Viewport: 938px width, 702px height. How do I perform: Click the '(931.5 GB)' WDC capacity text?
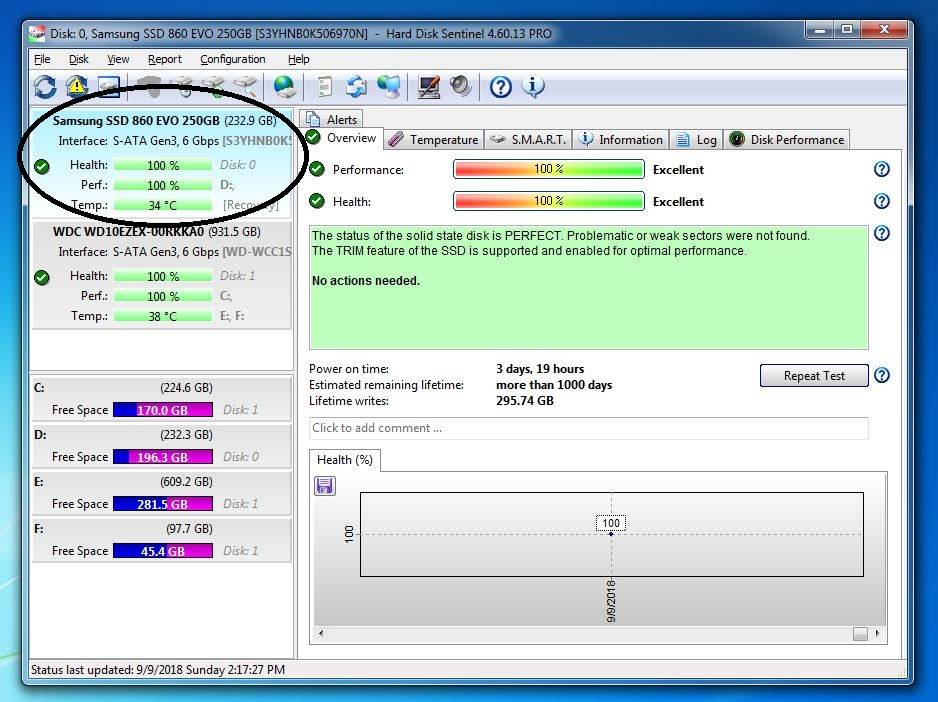point(234,232)
